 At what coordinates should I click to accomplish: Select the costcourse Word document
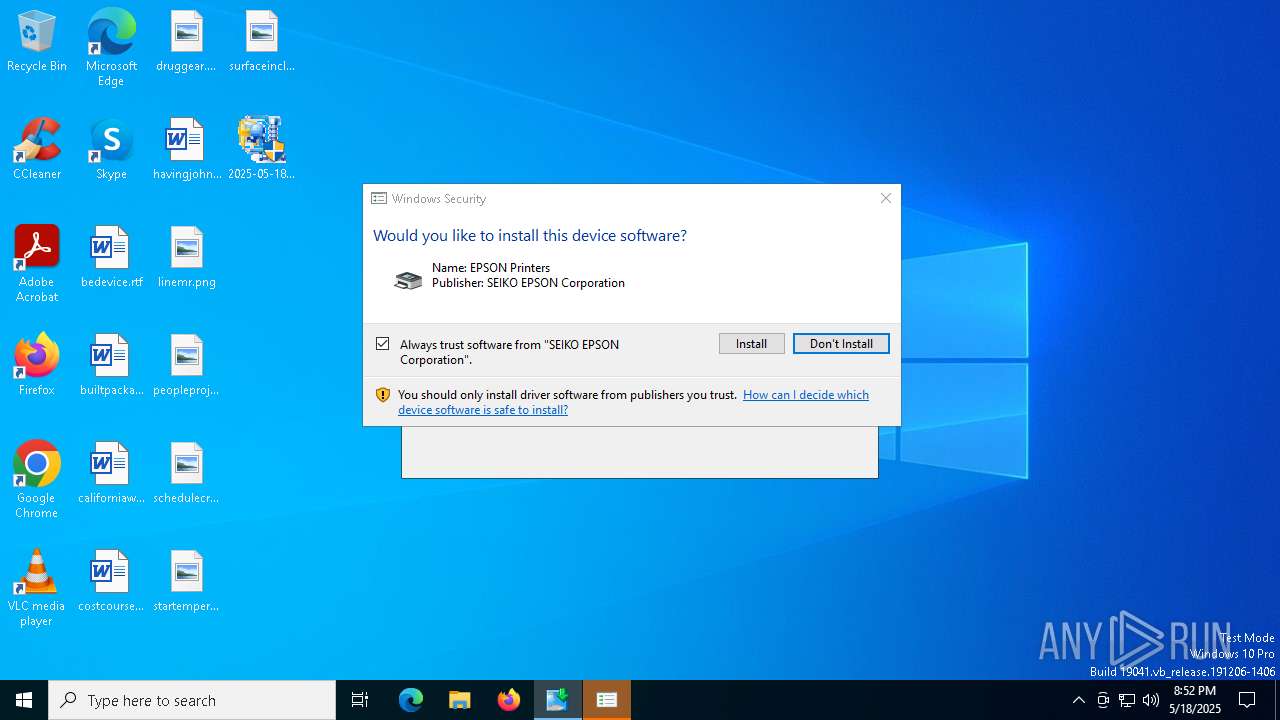(111, 582)
